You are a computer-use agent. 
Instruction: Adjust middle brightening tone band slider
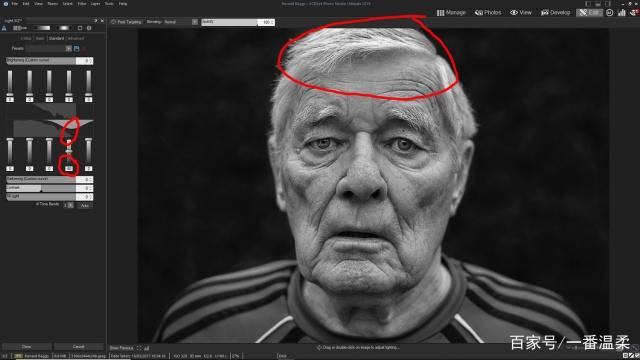click(x=49, y=84)
